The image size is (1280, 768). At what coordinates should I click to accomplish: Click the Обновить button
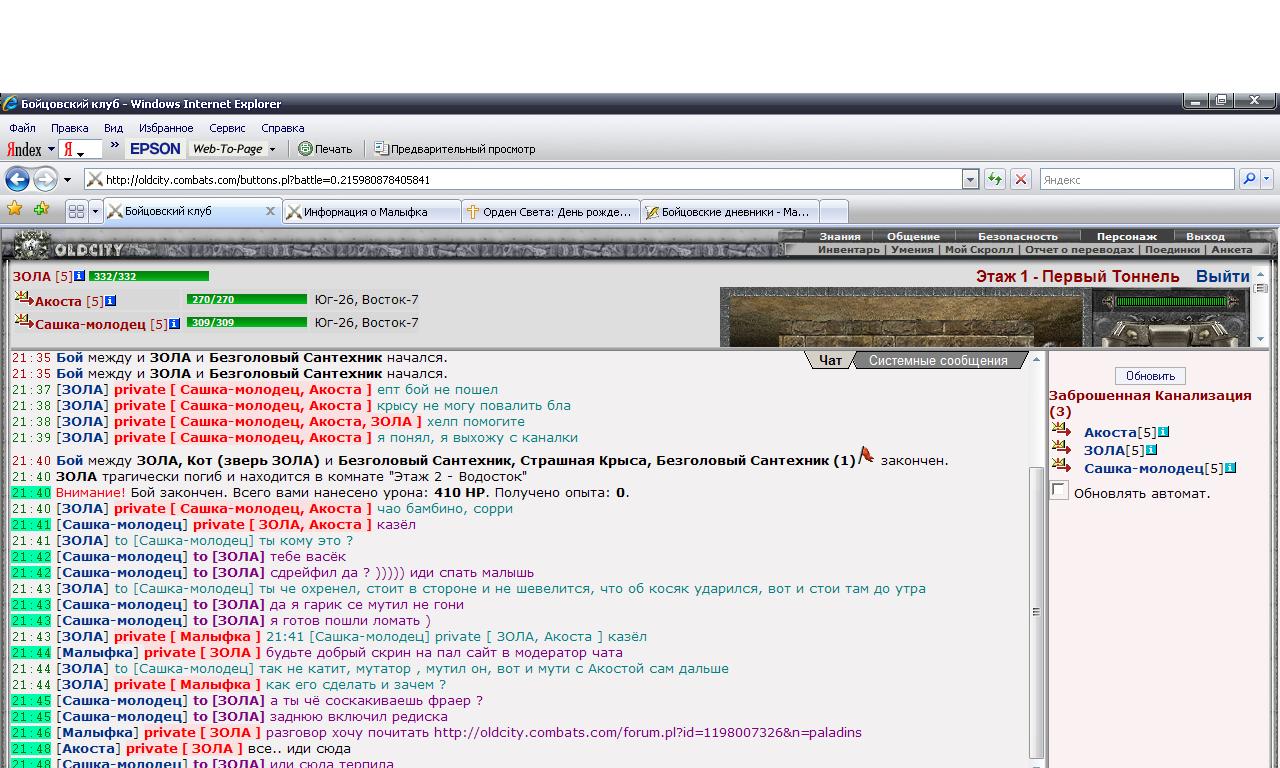(x=1150, y=376)
